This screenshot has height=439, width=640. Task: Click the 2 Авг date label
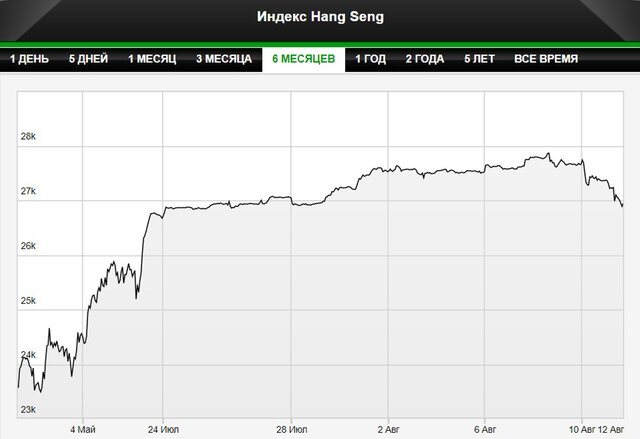coord(389,430)
